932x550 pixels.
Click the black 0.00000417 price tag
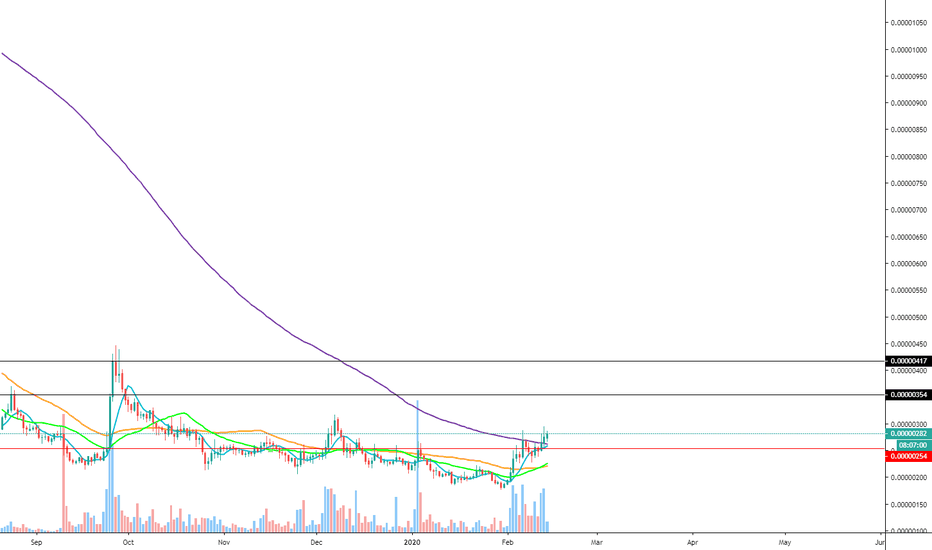[908, 361]
